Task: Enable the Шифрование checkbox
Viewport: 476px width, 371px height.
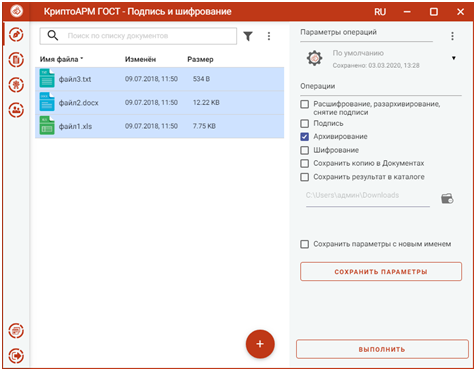Action: pyautogui.click(x=304, y=150)
